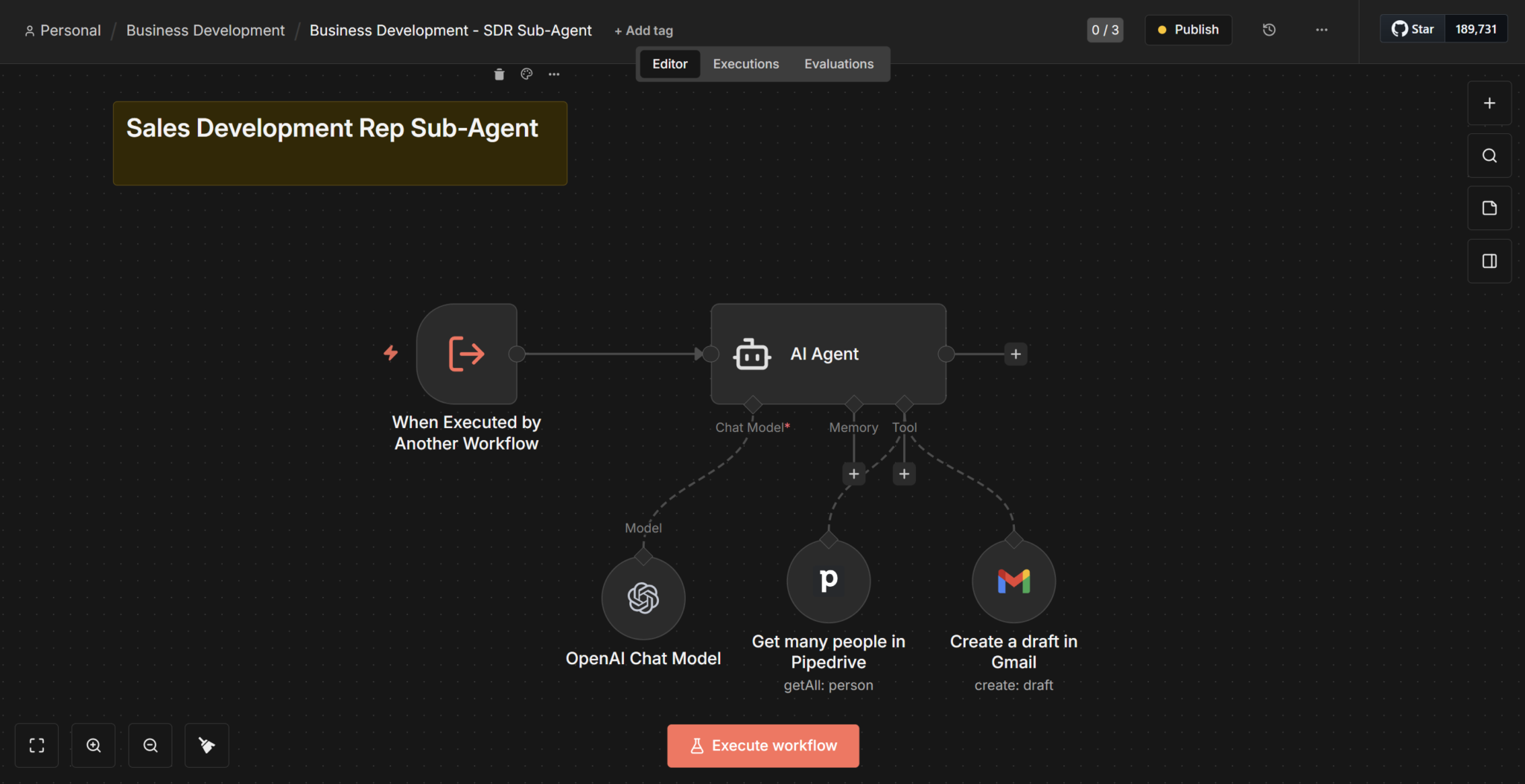Add a Memory sub-node via plus
1525x784 pixels.
(x=854, y=474)
